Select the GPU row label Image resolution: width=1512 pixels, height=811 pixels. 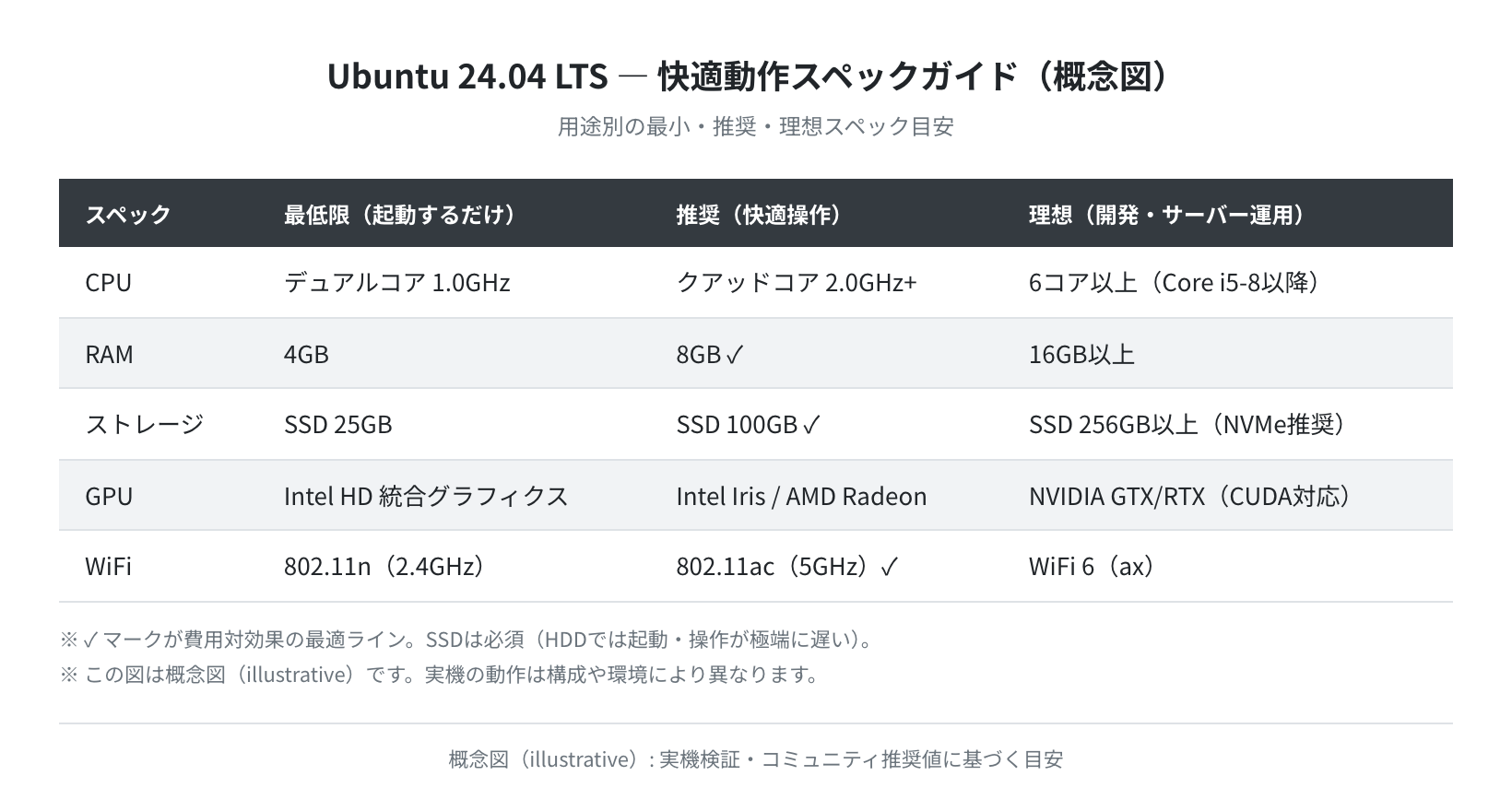click(x=109, y=496)
